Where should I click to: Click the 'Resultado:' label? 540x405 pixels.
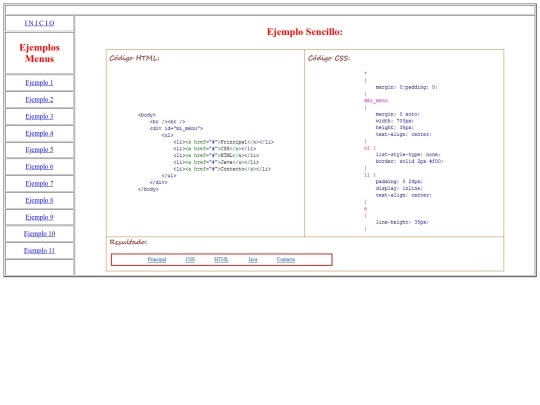tap(128, 242)
